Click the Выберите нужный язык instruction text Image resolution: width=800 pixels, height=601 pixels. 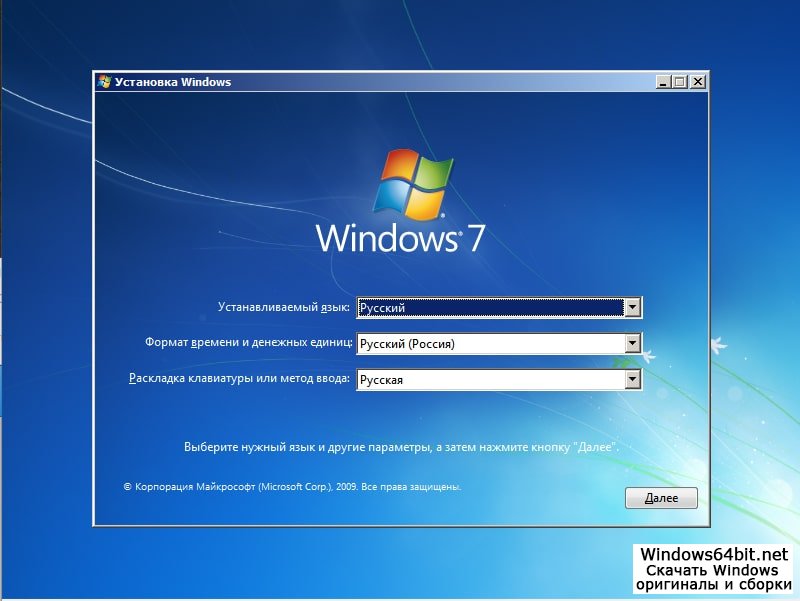[x=401, y=448]
